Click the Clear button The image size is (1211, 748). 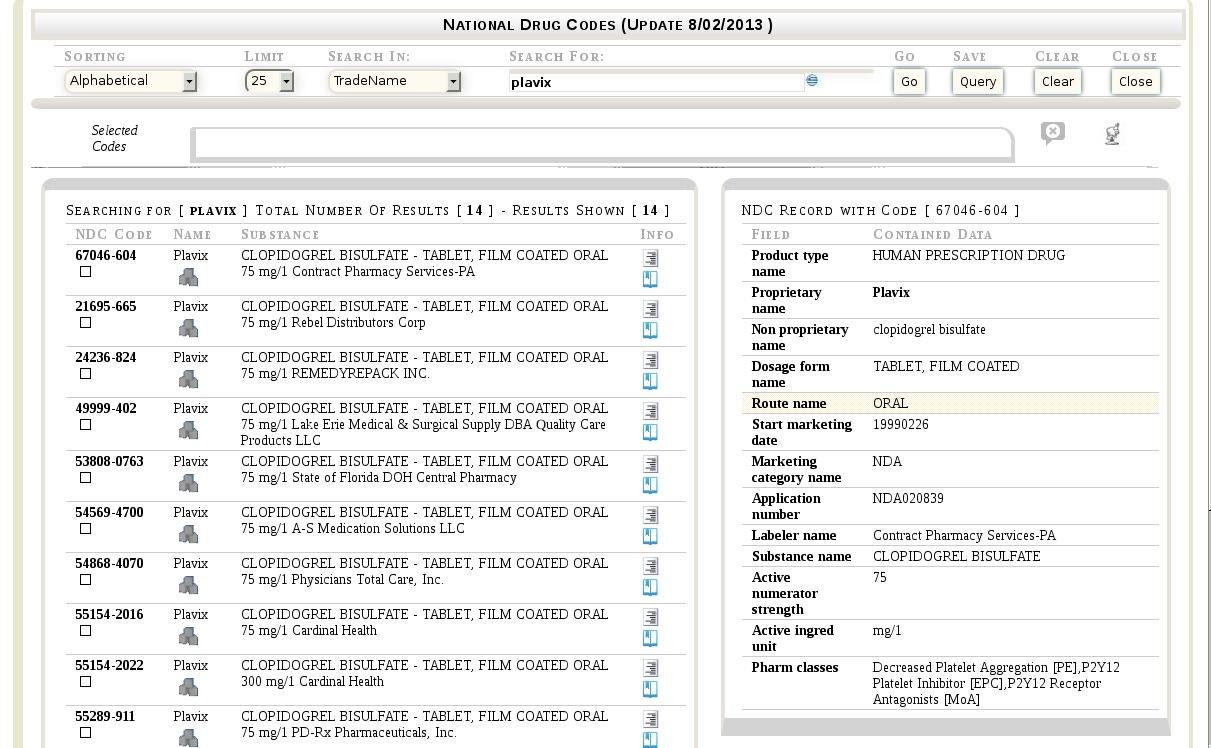point(1057,82)
